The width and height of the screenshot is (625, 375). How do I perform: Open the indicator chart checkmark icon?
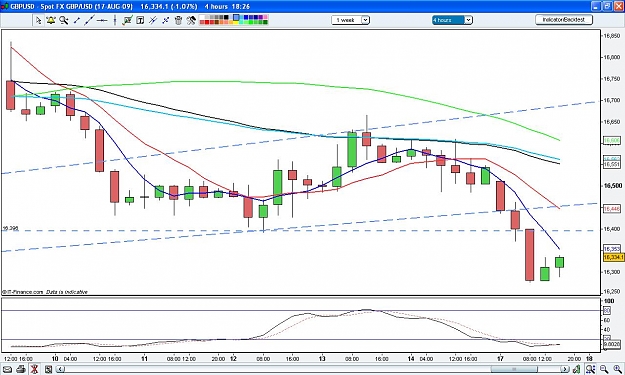click(x=128, y=20)
